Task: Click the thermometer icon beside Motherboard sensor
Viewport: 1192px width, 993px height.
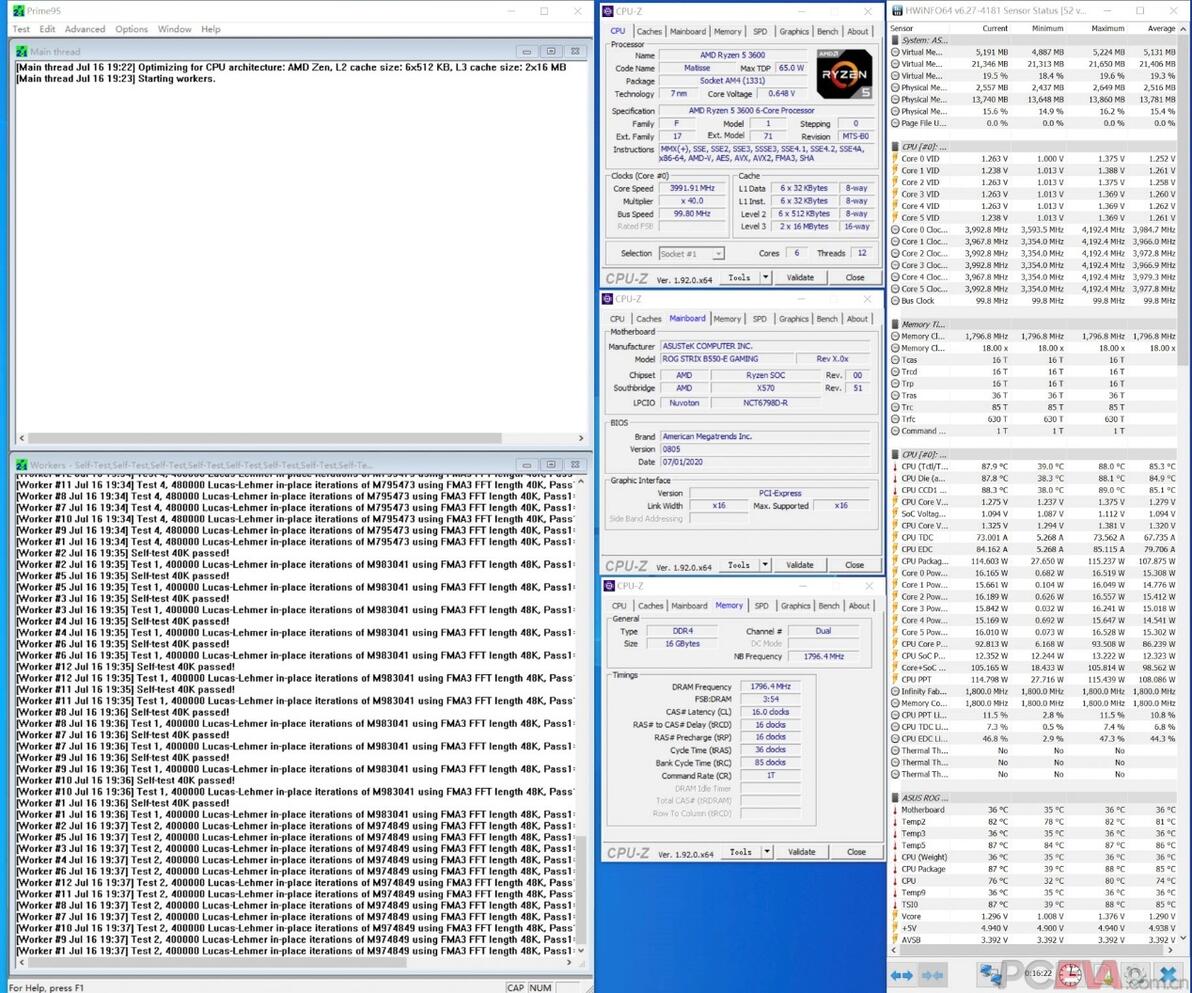Action: (x=895, y=810)
